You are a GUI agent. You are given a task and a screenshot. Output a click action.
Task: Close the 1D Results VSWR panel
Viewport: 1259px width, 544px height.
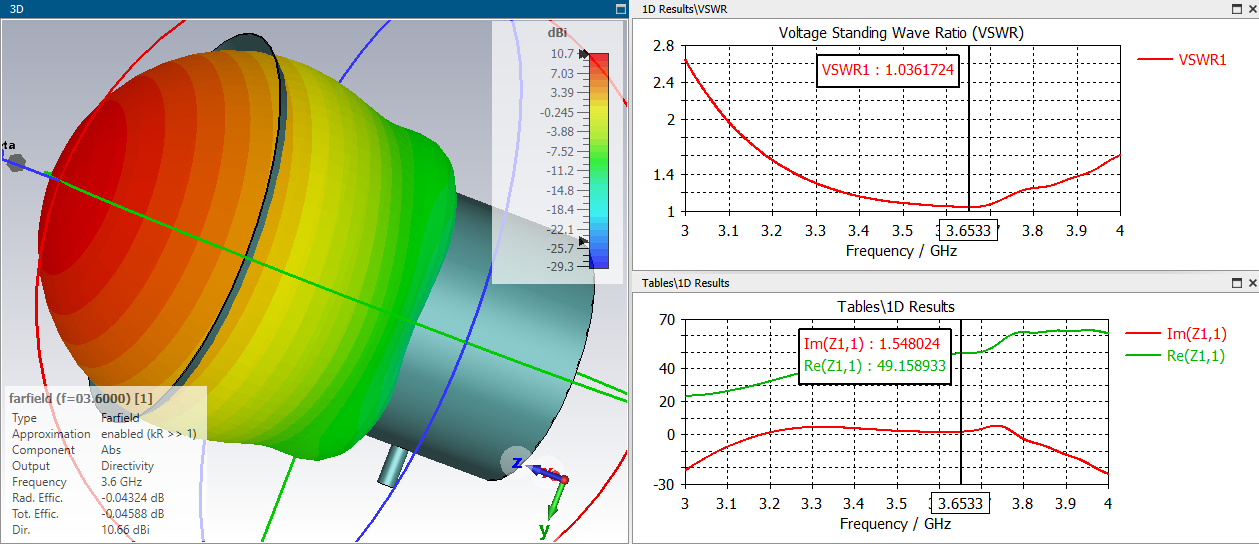1252,8
